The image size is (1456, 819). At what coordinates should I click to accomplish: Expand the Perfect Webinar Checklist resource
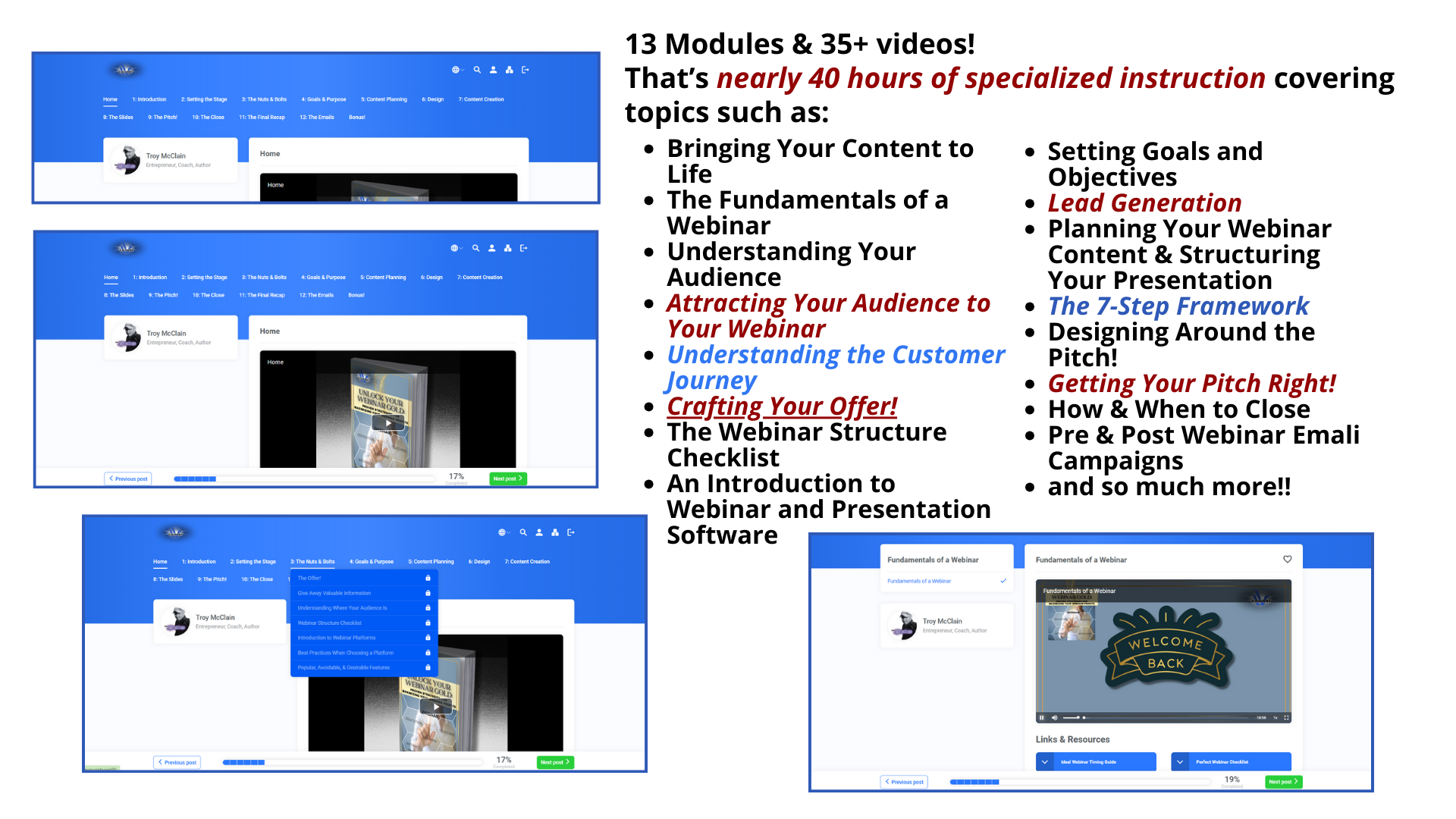(1181, 761)
